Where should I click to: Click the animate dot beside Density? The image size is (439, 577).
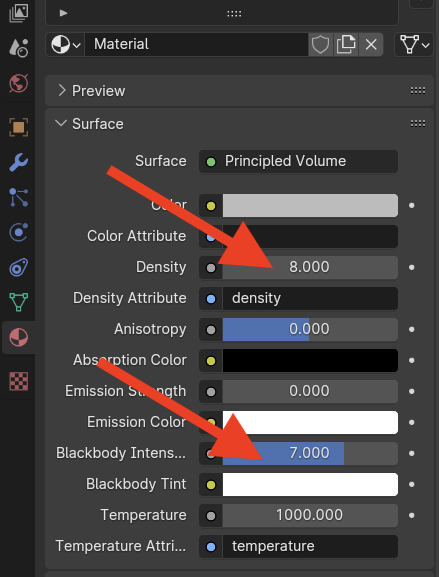pyautogui.click(x=412, y=268)
